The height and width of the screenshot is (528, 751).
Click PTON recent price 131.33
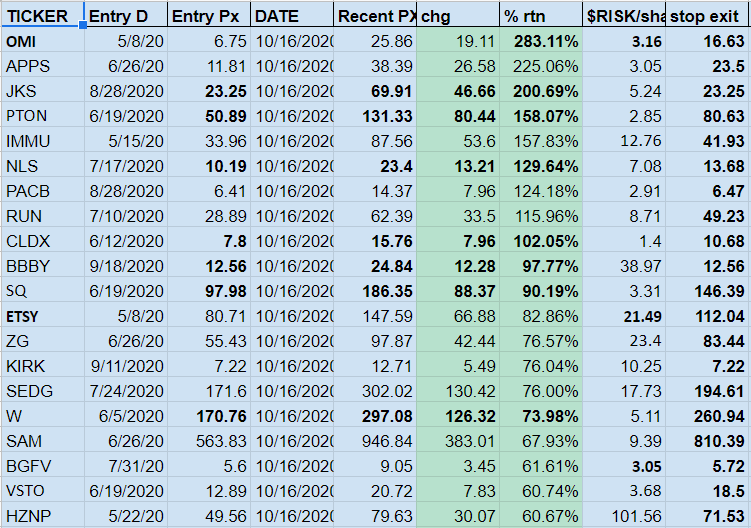pos(375,115)
